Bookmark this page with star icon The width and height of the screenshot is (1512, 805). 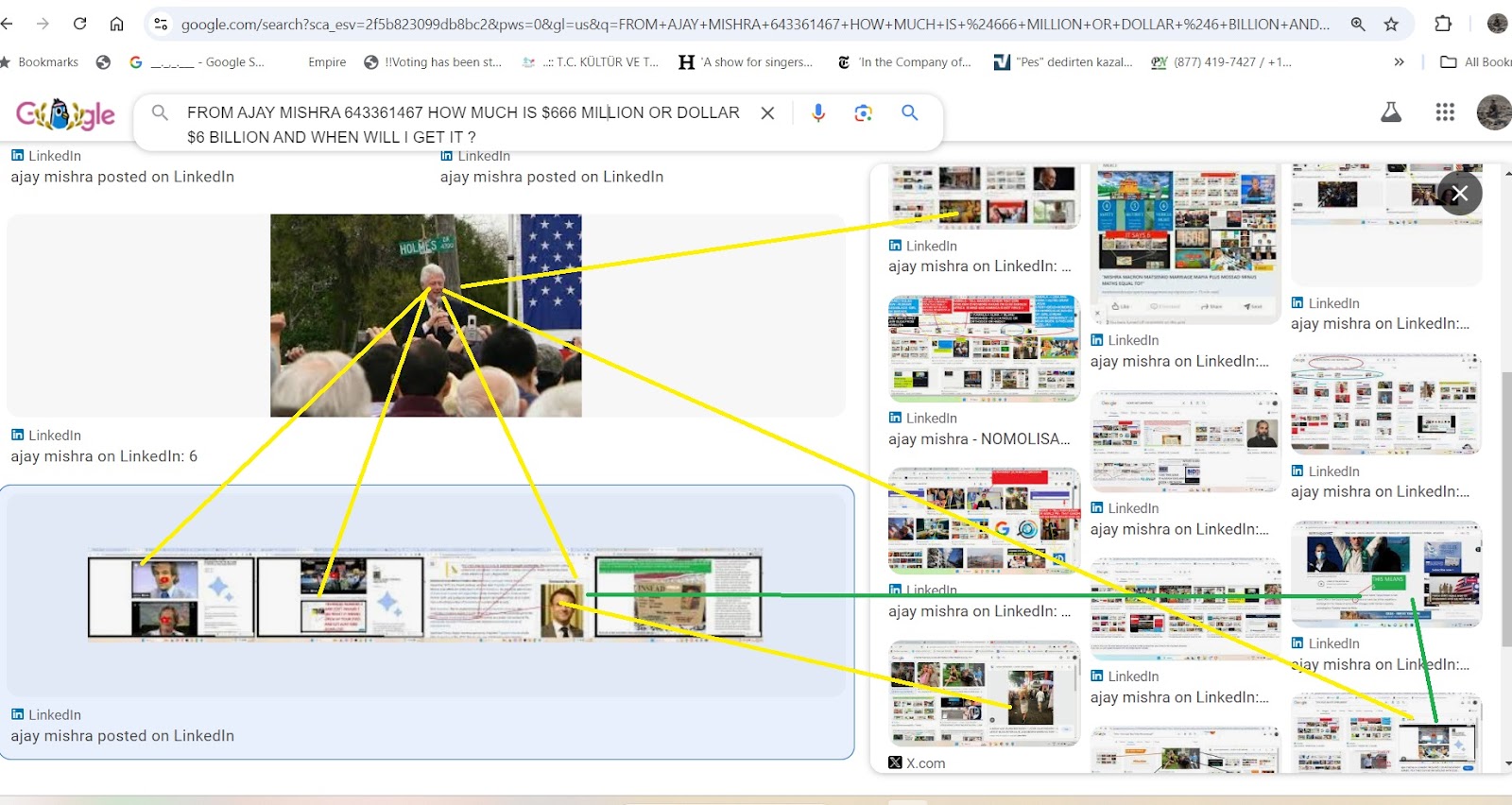click(1391, 25)
